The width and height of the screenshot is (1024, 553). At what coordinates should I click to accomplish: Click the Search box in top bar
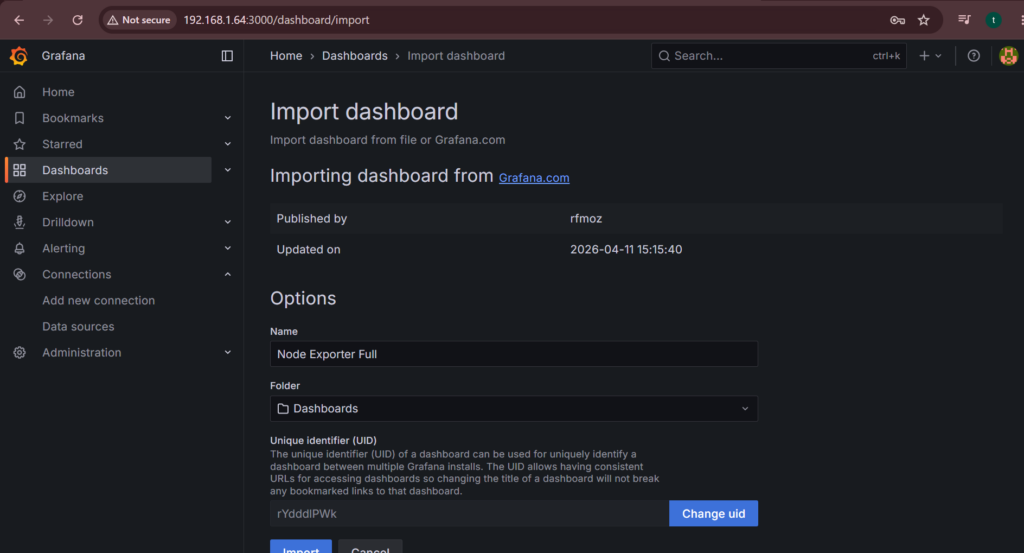coord(778,56)
